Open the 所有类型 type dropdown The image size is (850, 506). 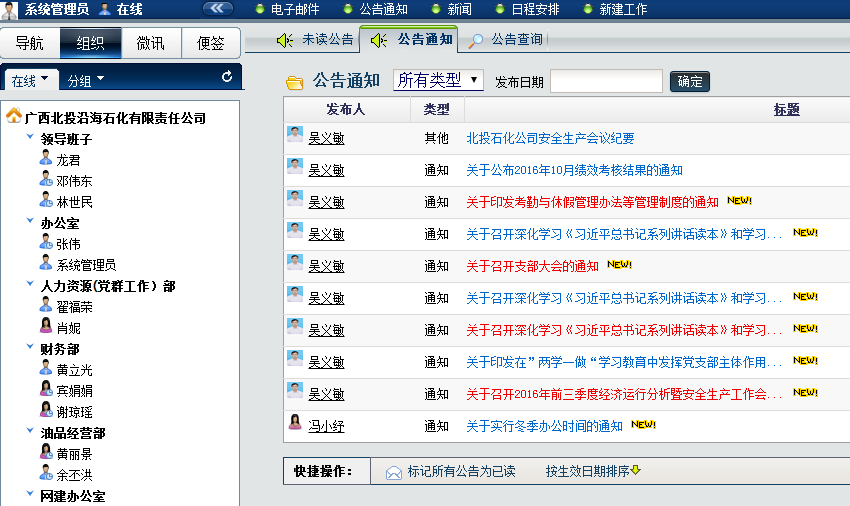pos(438,80)
